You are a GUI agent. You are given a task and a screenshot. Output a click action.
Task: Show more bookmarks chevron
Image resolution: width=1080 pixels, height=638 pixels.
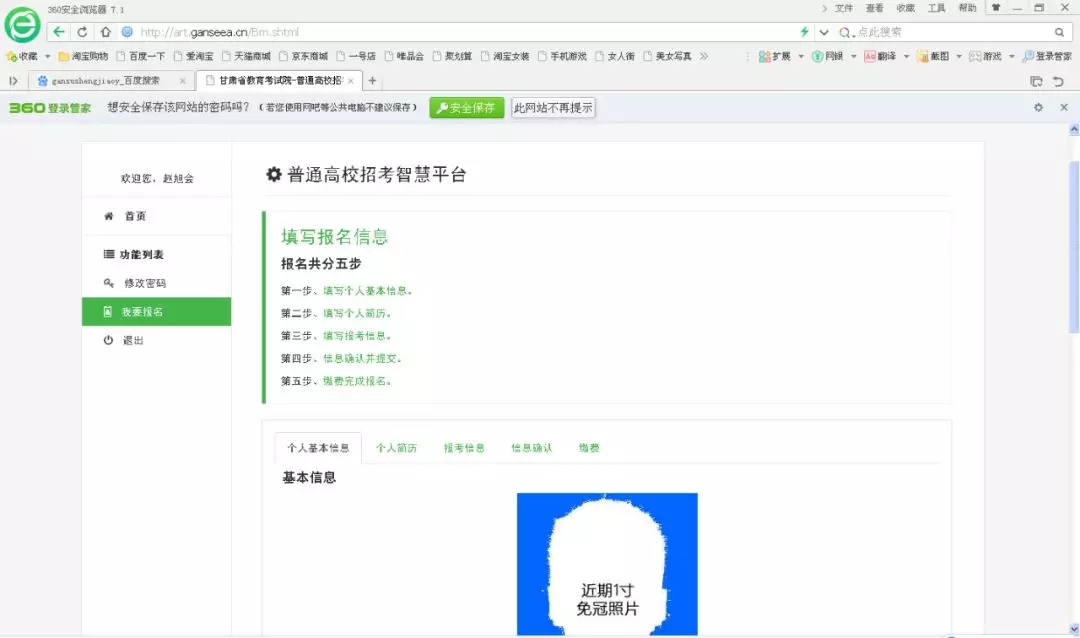pos(703,56)
